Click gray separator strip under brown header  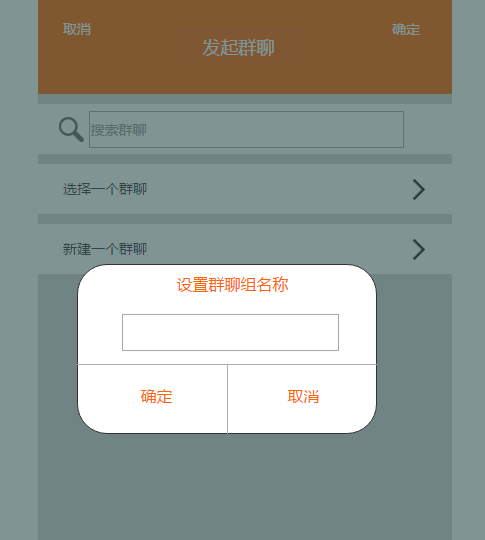[245, 99]
